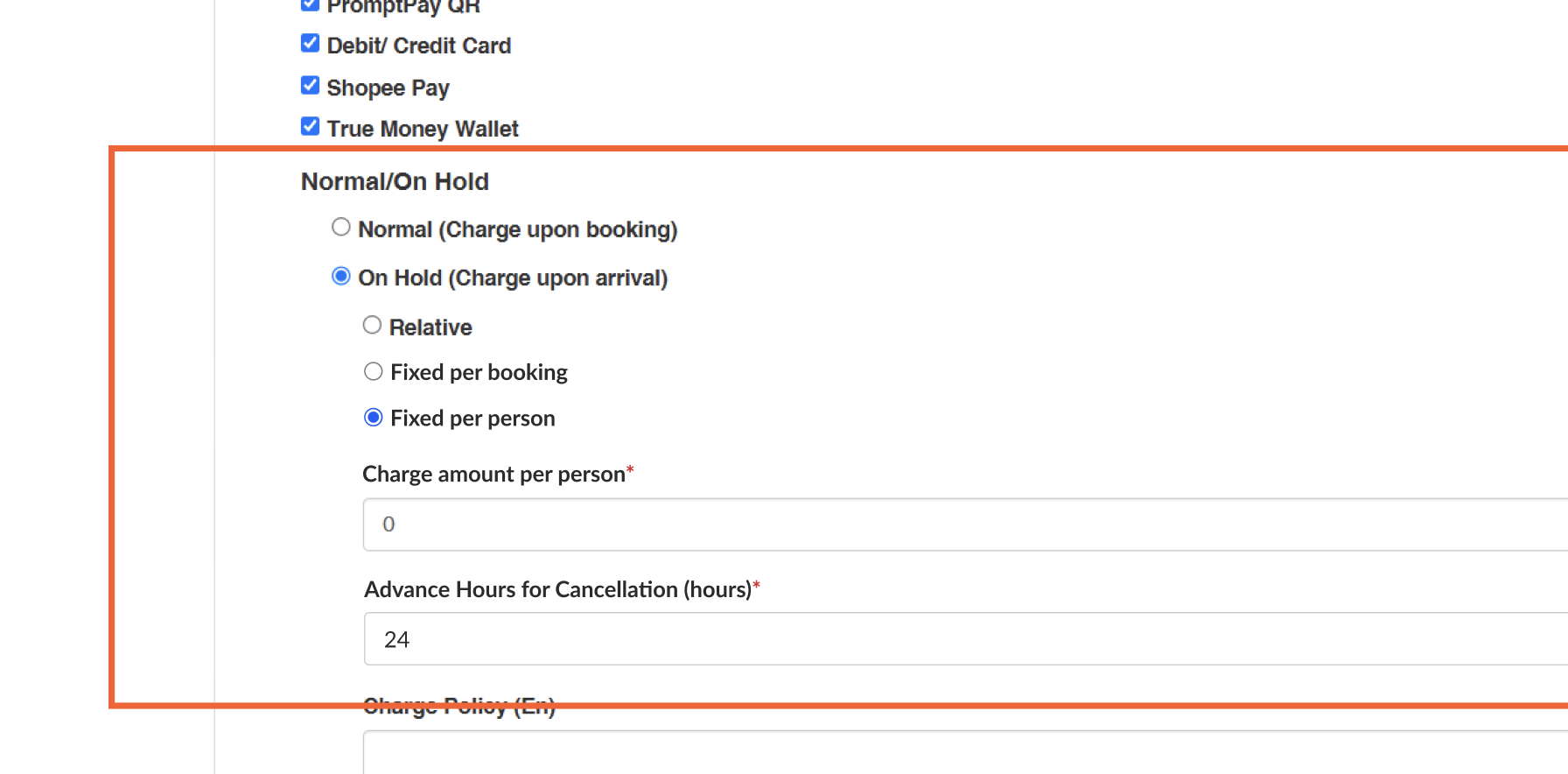Click the 'Normal/On Hold' section heading

tap(395, 182)
